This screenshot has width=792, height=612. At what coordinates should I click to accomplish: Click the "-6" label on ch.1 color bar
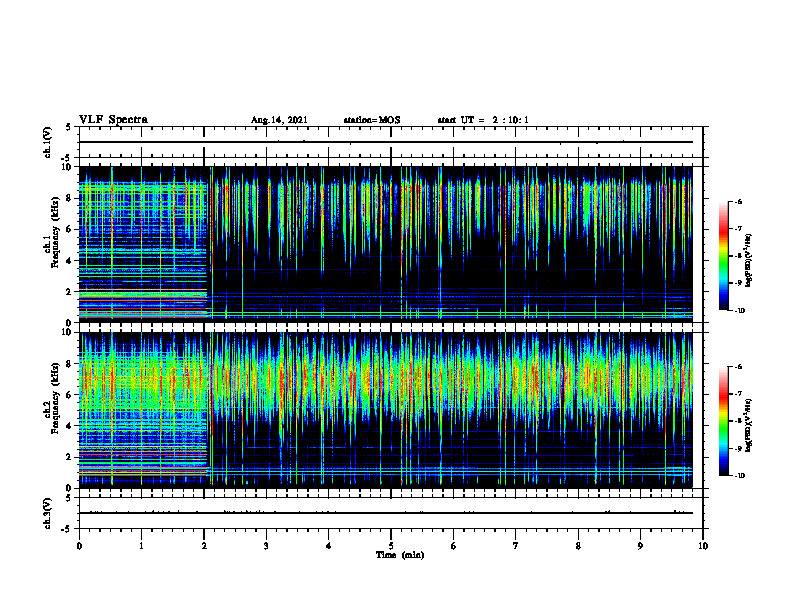[x=738, y=201]
